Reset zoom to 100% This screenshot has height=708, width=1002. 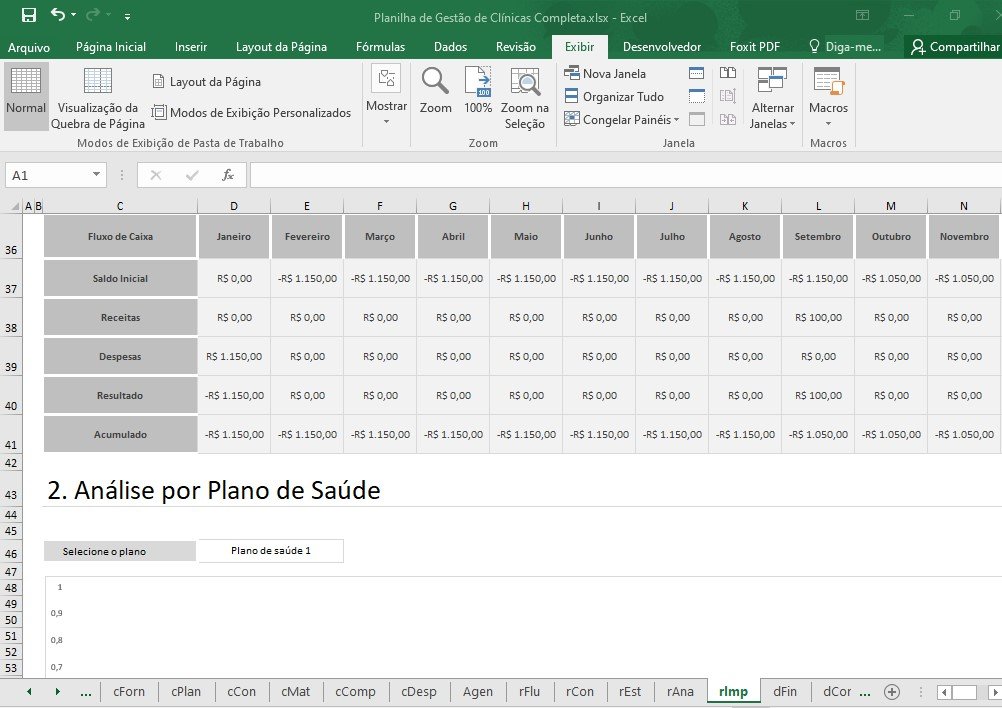point(478,93)
